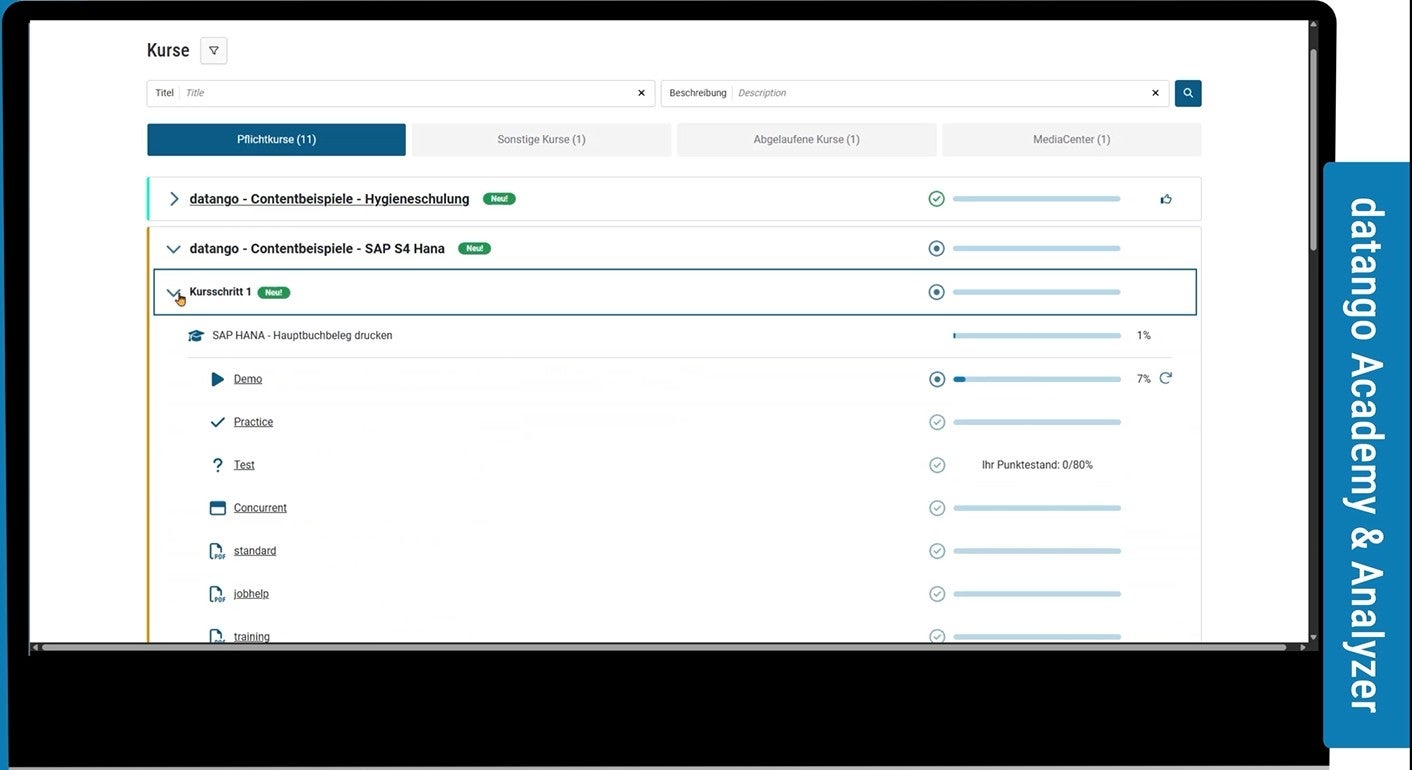Image resolution: width=1412 pixels, height=770 pixels.
Task: Open the Practice link
Action: [x=254, y=422]
